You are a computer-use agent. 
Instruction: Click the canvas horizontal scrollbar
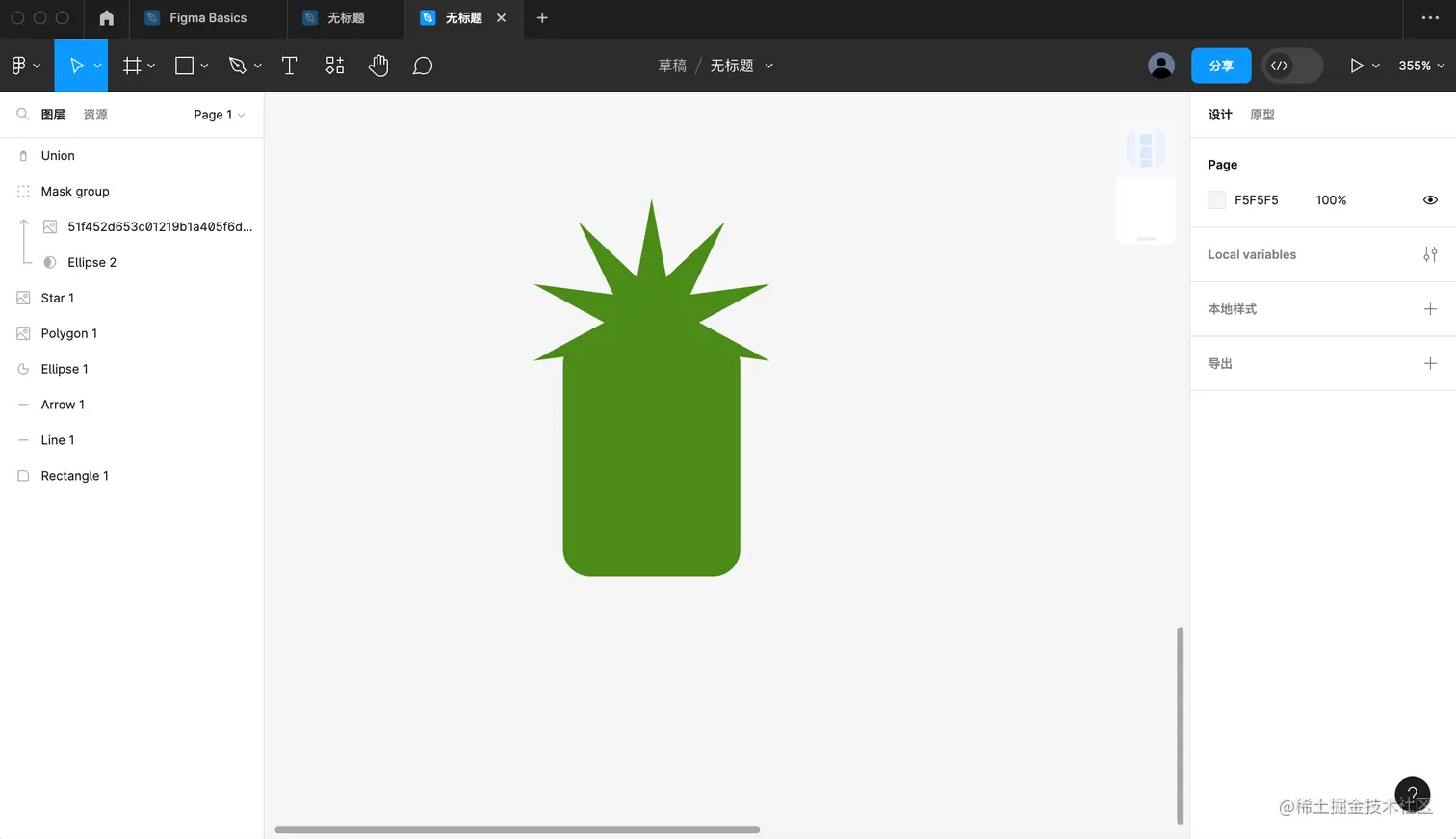coord(517,829)
